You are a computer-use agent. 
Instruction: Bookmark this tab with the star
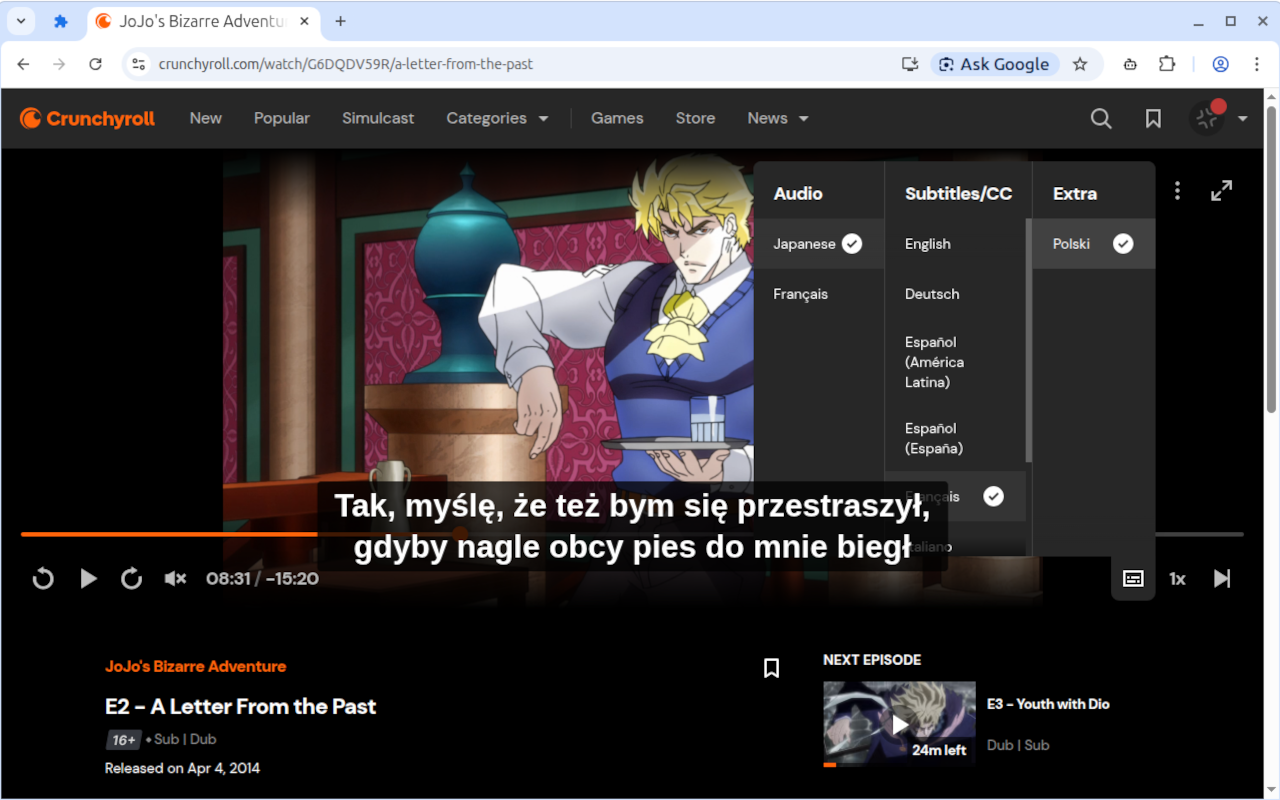(1080, 64)
